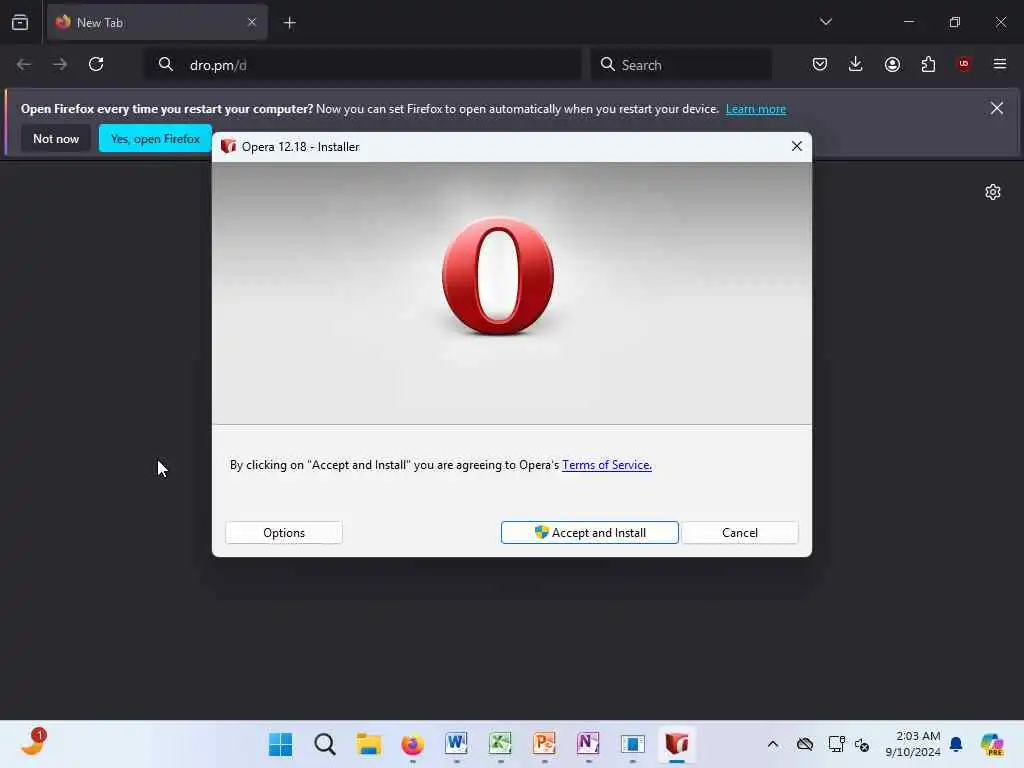Screen dimensions: 1024x768
Task: Open Options in the Opera installer
Action: [283, 532]
